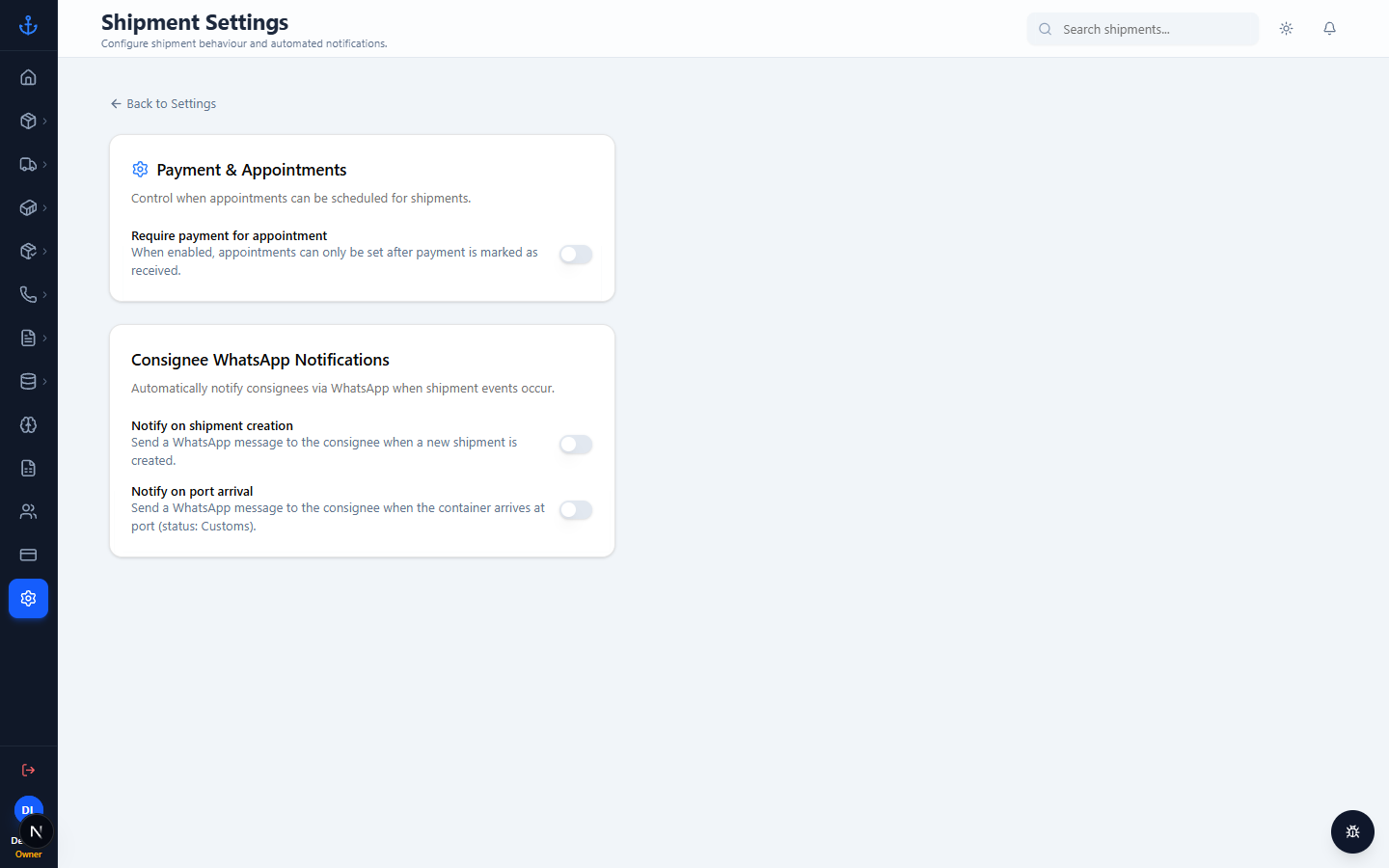Open the package box sidebar icon
1389x868 pixels.
coord(28,121)
